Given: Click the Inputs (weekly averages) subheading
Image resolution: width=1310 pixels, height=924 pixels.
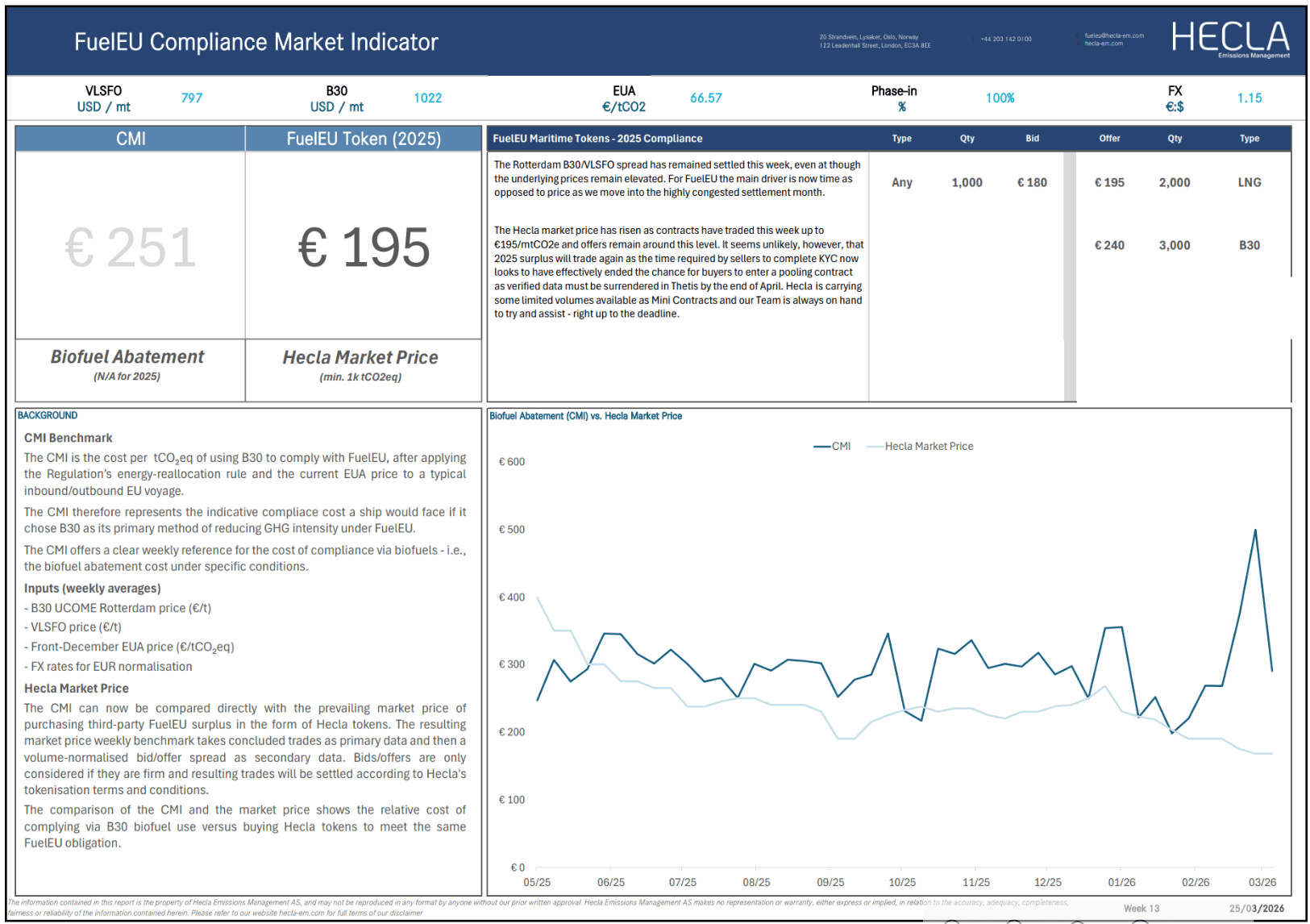Looking at the screenshot, I should tap(93, 589).
